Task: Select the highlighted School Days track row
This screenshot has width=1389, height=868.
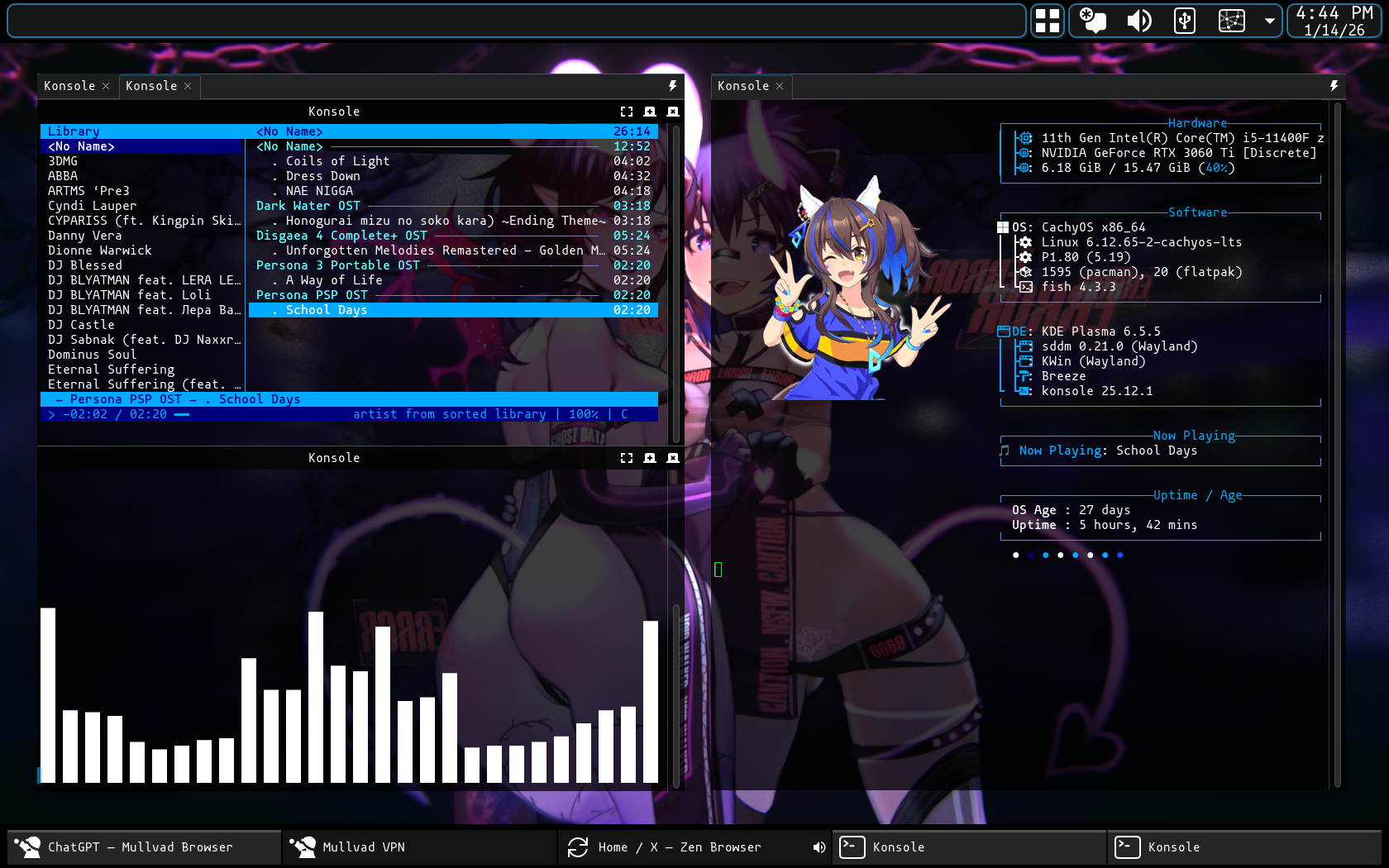Action: [453, 310]
